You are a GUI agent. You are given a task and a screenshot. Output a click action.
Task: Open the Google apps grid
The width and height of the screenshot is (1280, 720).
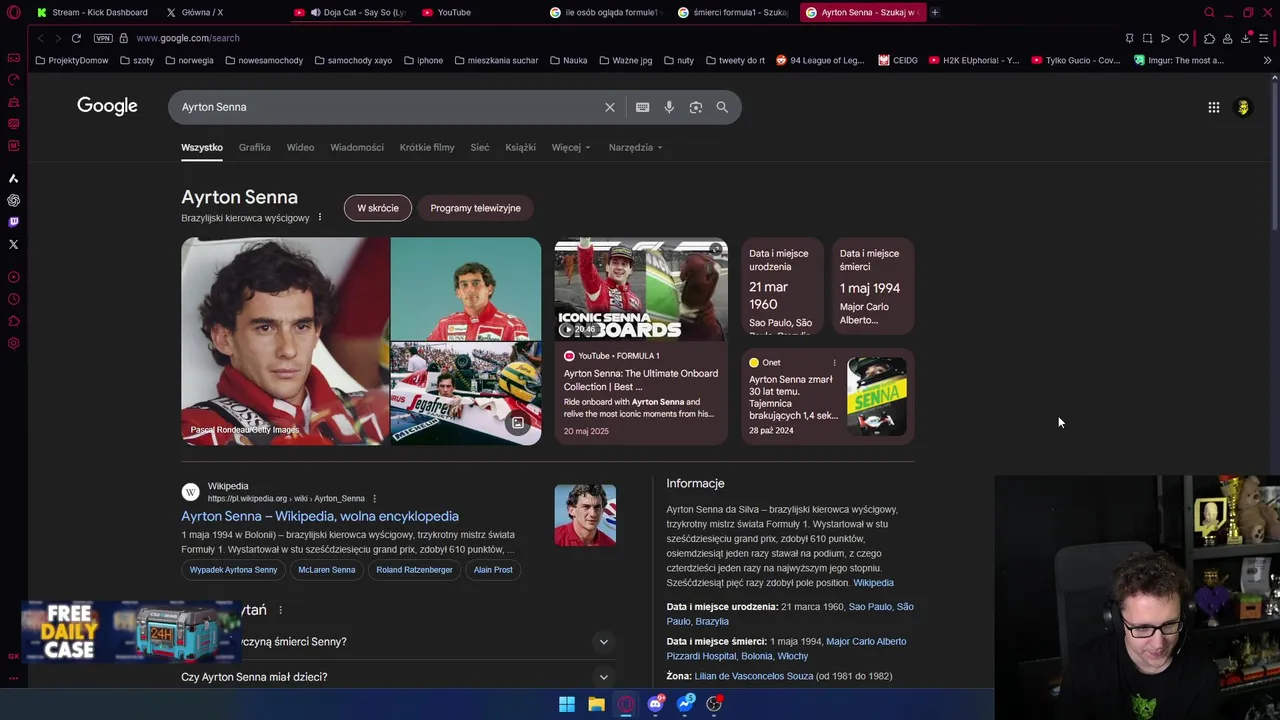(x=1214, y=107)
